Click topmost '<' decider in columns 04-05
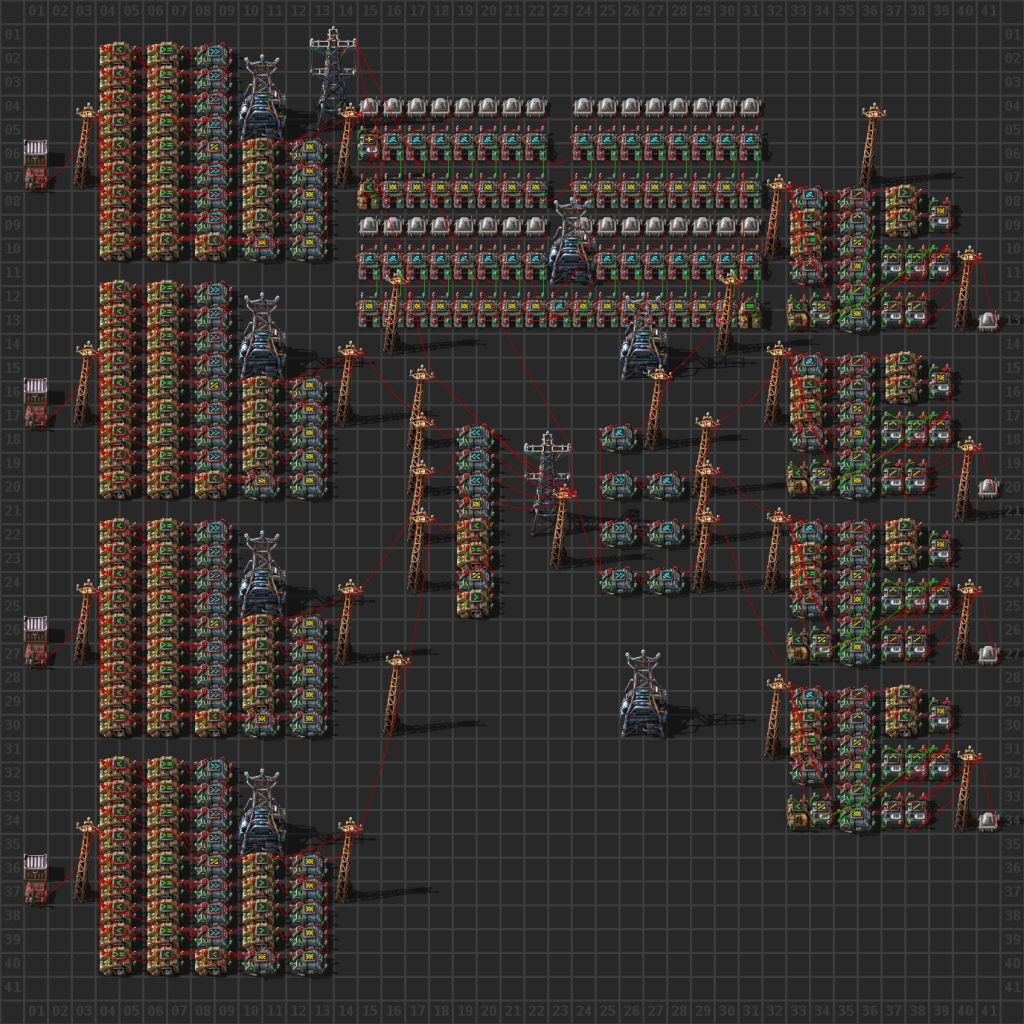This screenshot has width=1024, height=1024. (119, 54)
